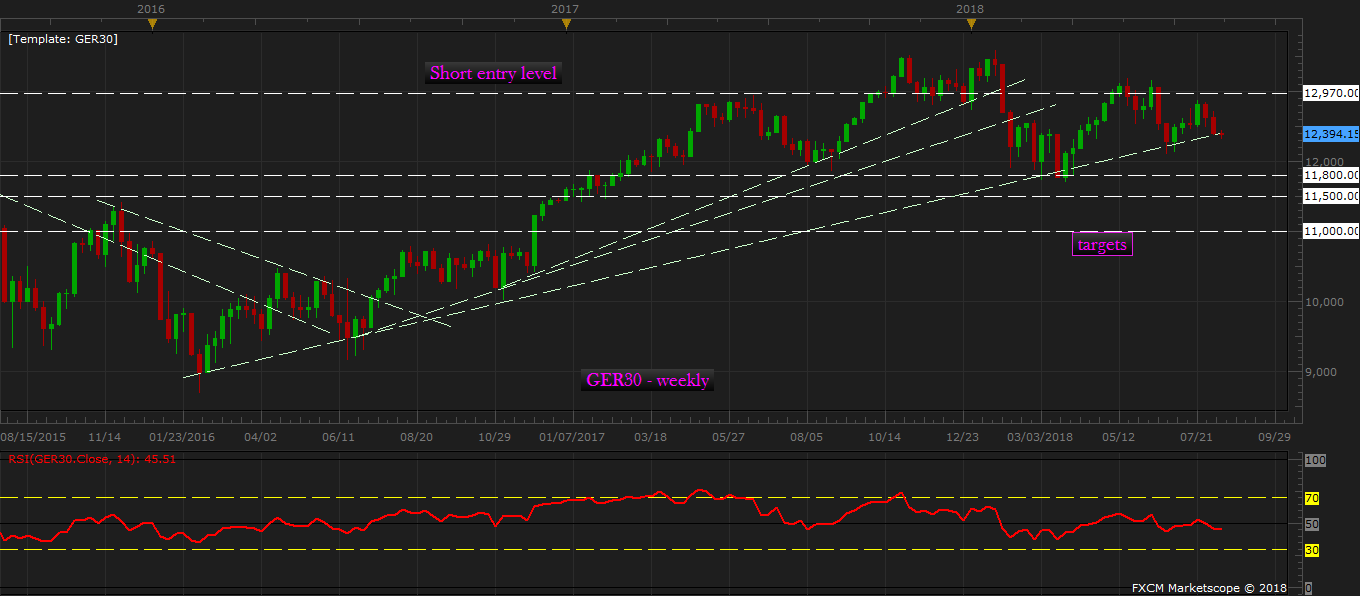Click the RSI(GER30.Close, 14) indicator label
Viewport: 1360px width, 596px height.
pos(92,460)
